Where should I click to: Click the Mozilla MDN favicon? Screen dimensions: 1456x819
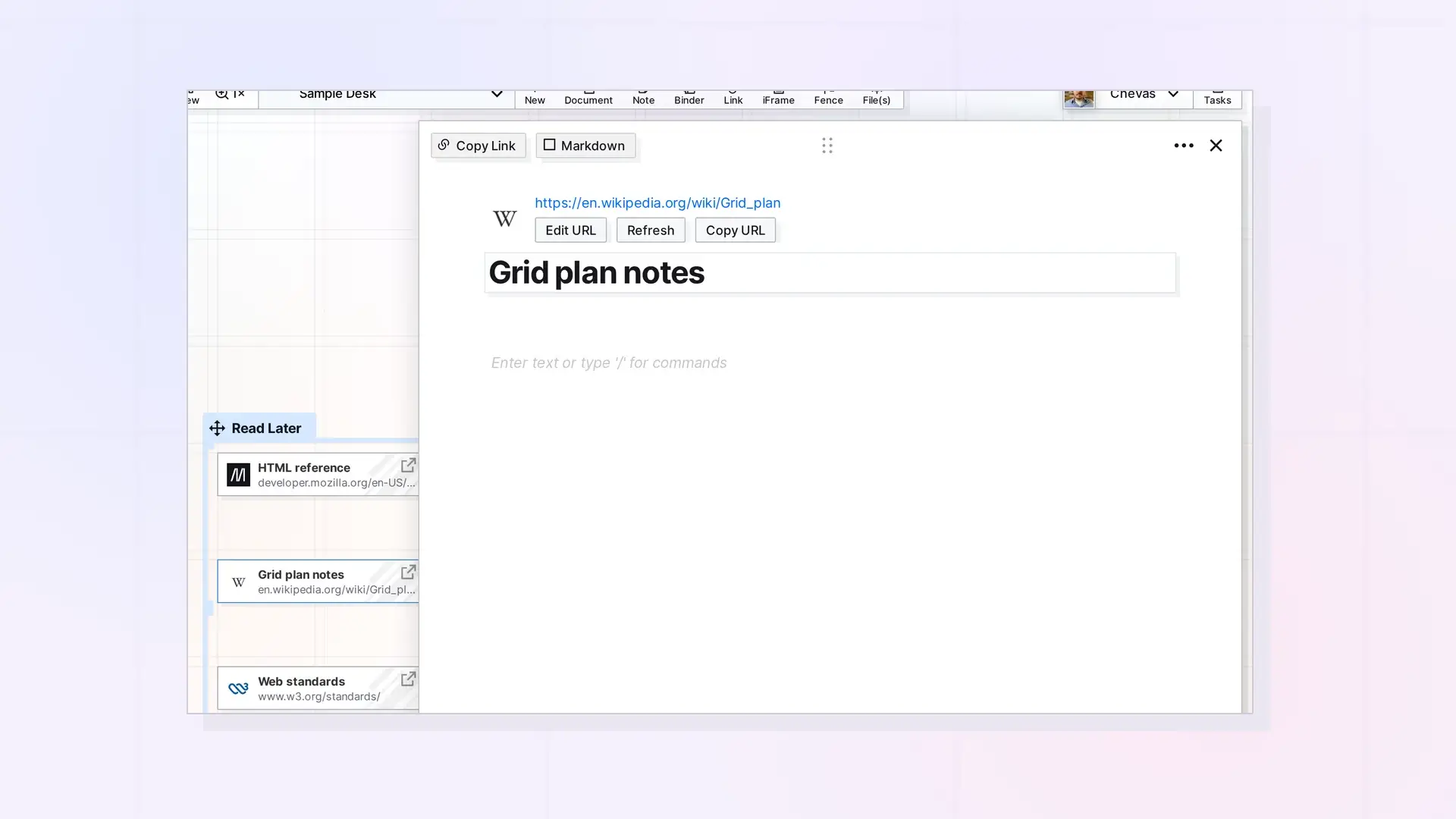click(238, 475)
